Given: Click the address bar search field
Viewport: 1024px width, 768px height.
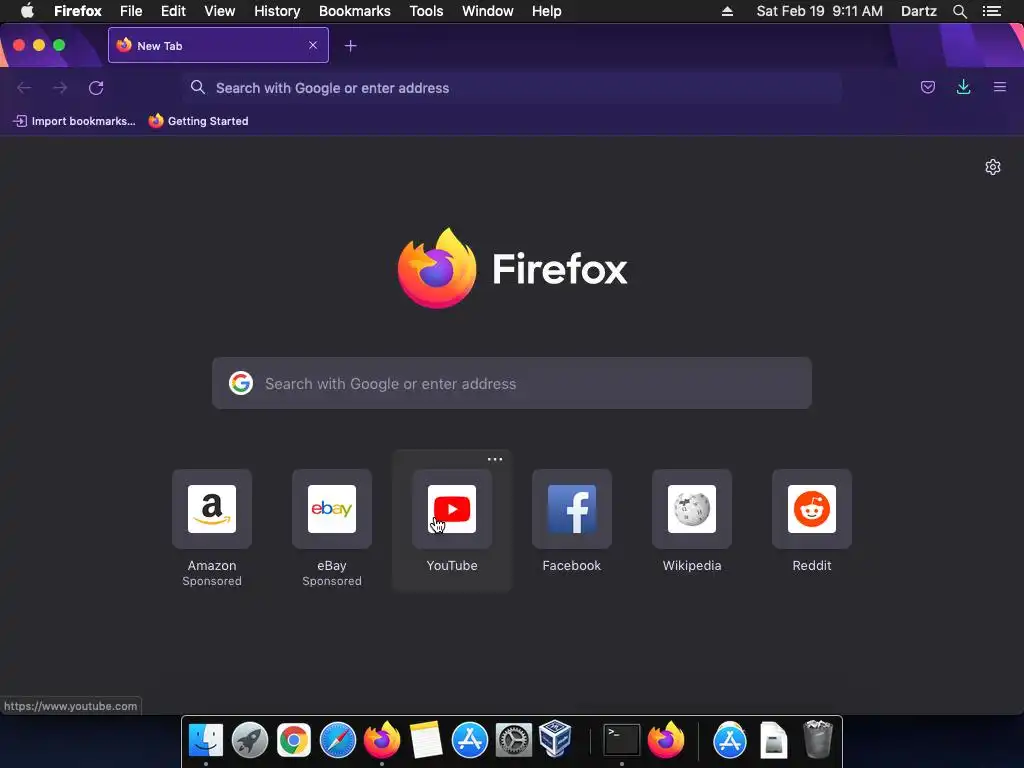Looking at the screenshot, I should (512, 88).
